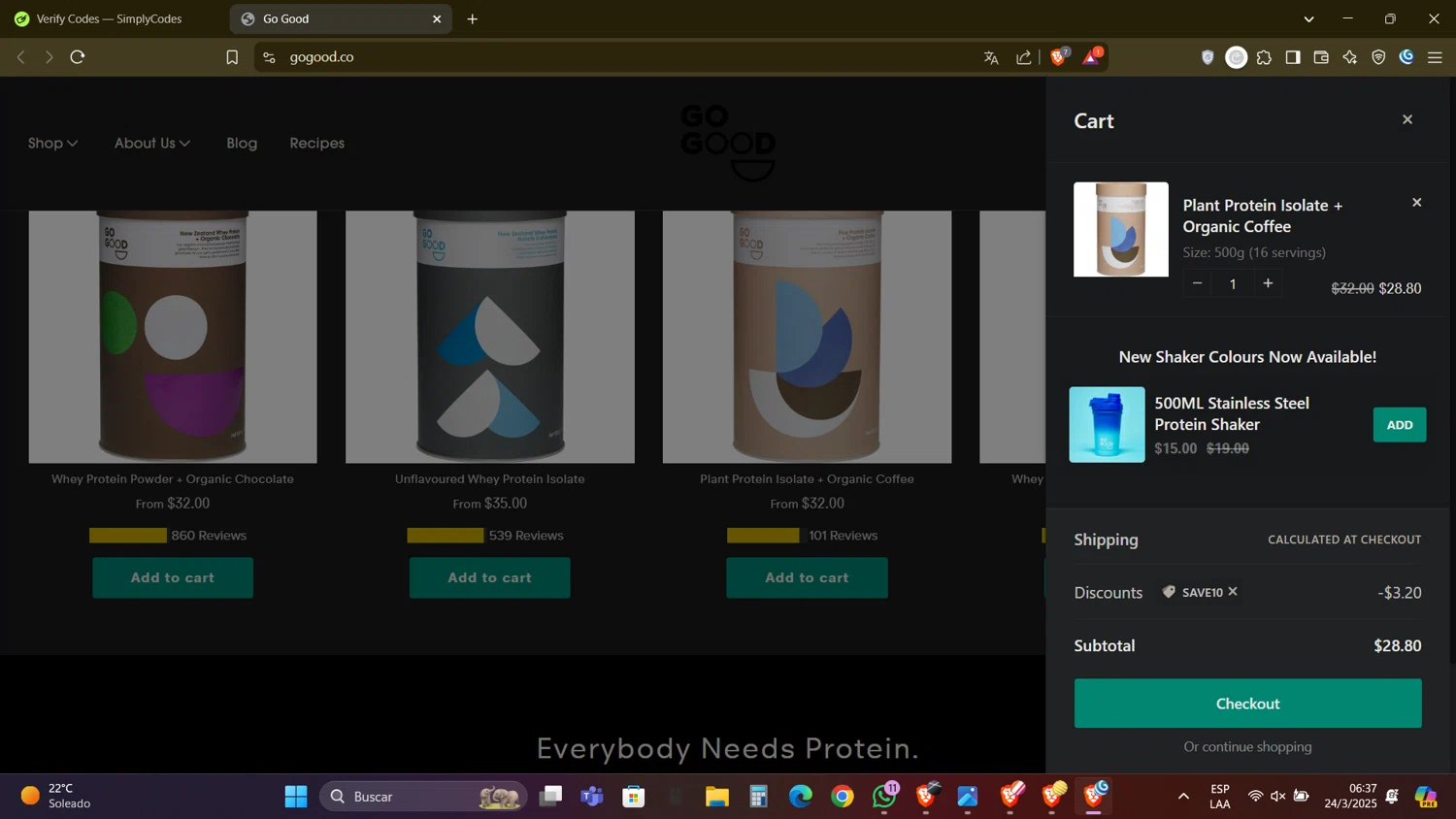View the 101 Reviews rating
Image resolution: width=1456 pixels, height=819 pixels.
803,536
